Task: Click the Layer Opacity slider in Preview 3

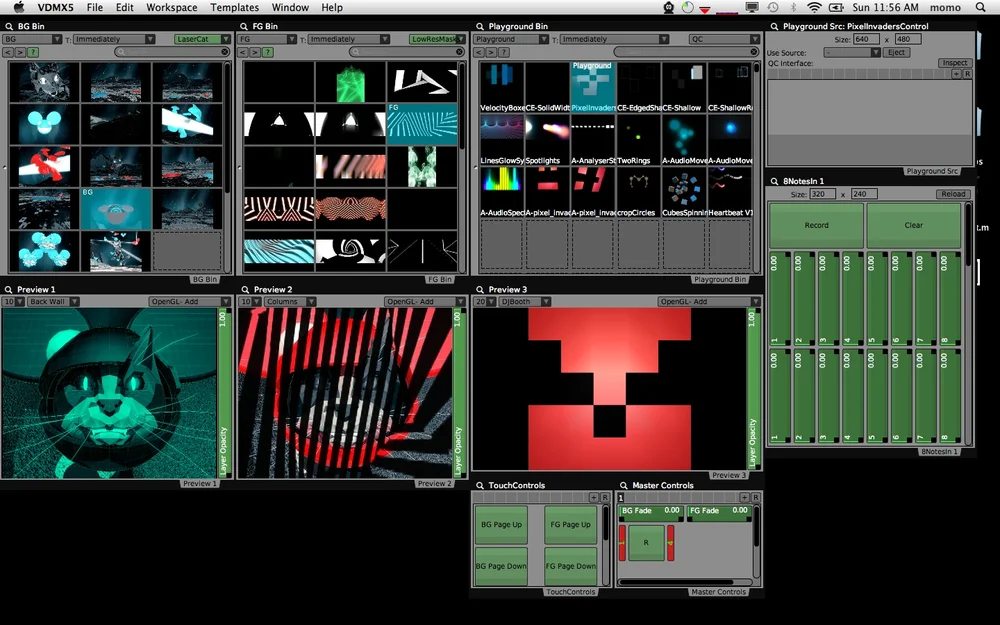Action: [x=753, y=389]
